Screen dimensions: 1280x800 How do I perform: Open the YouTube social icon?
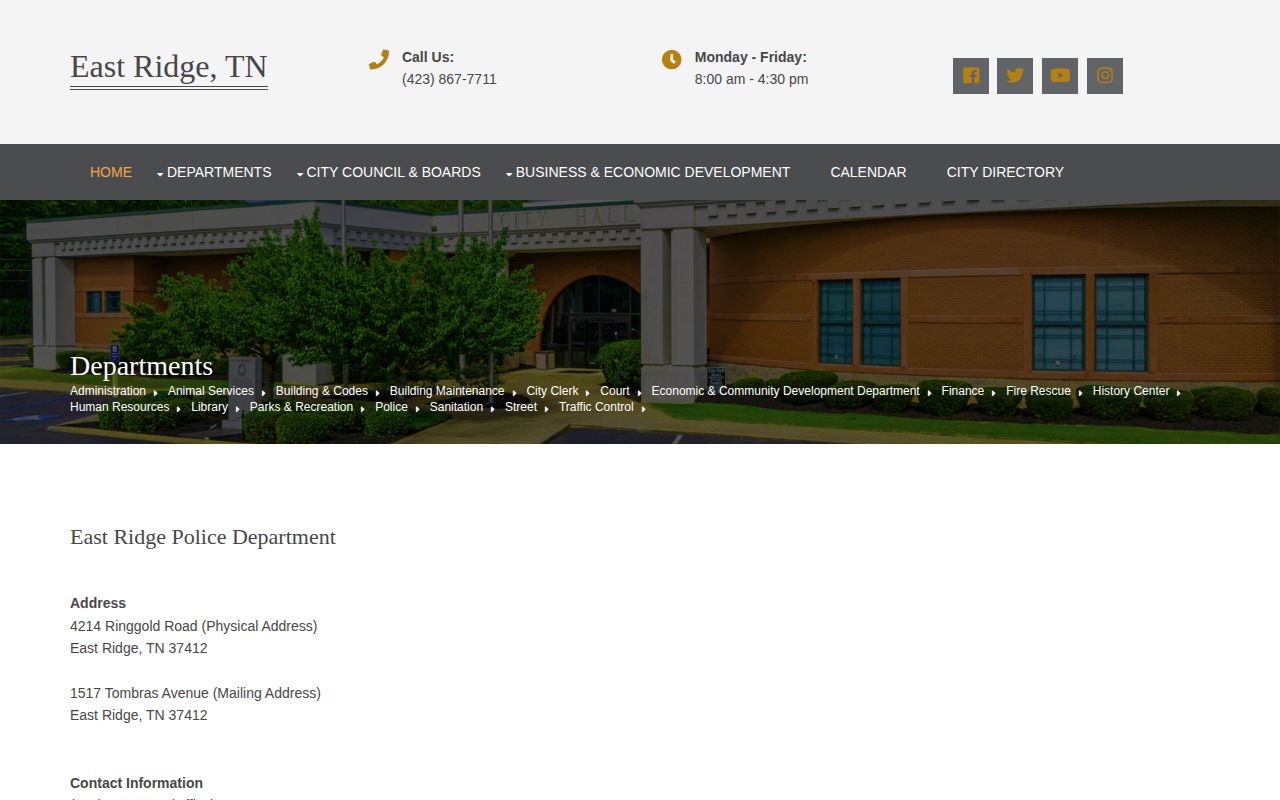[x=1060, y=76]
